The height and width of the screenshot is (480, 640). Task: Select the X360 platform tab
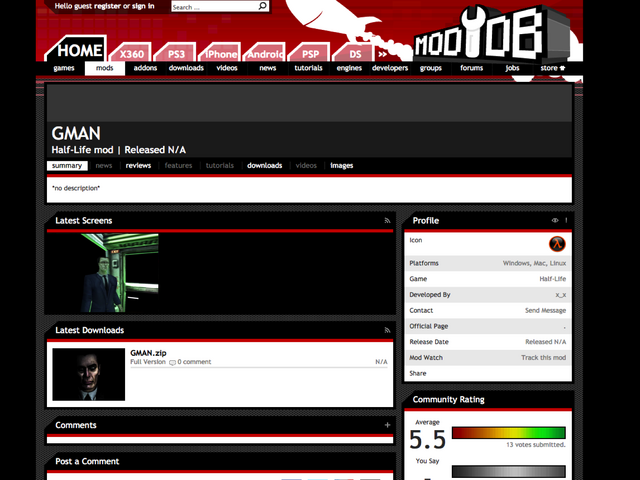tap(131, 53)
